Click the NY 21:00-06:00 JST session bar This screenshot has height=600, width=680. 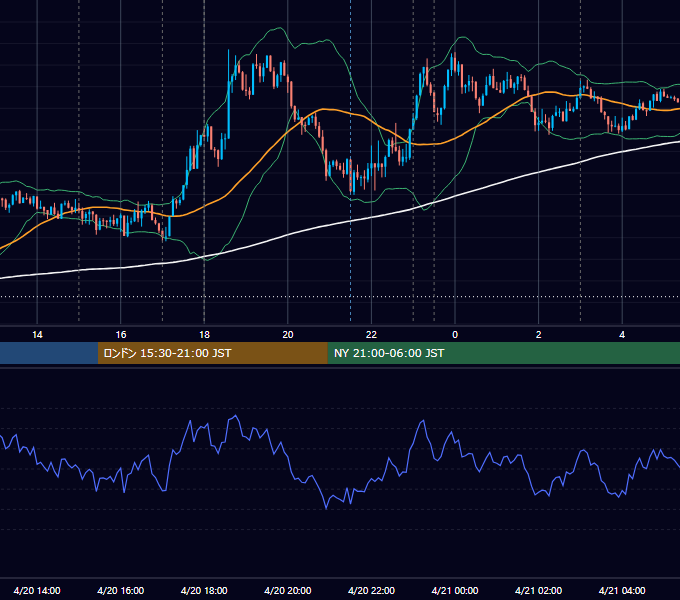click(x=503, y=353)
